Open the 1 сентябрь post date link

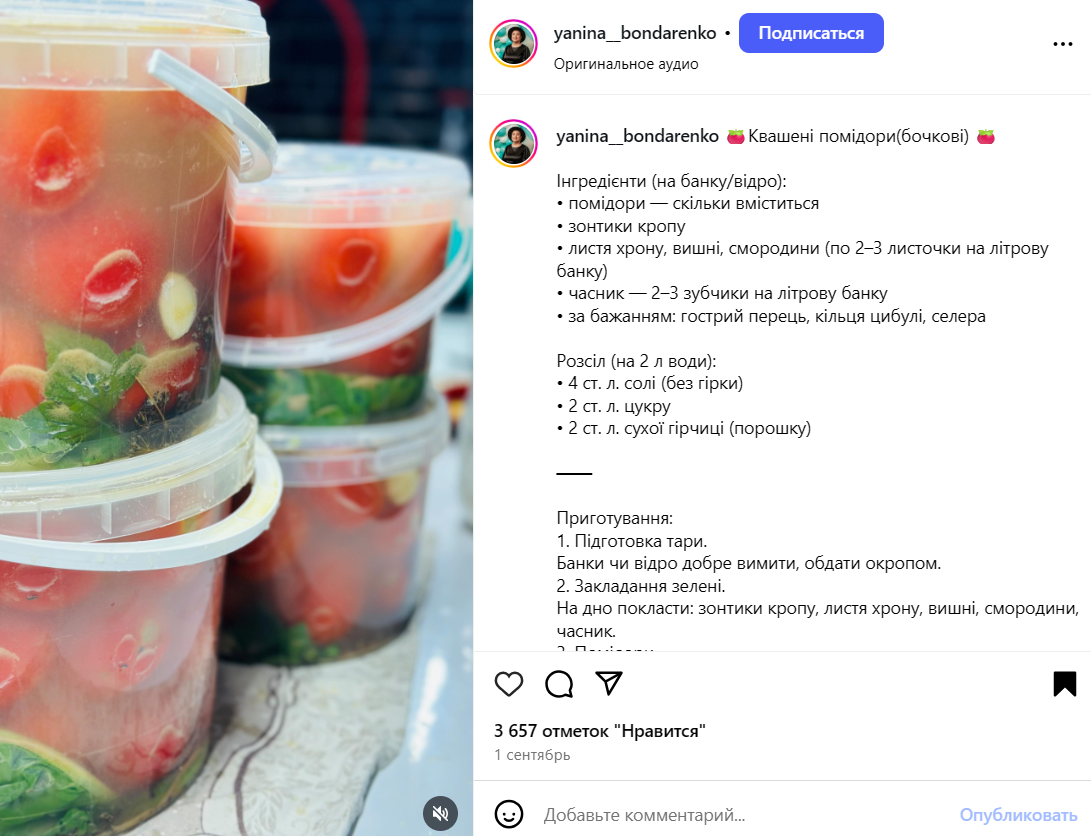point(532,755)
